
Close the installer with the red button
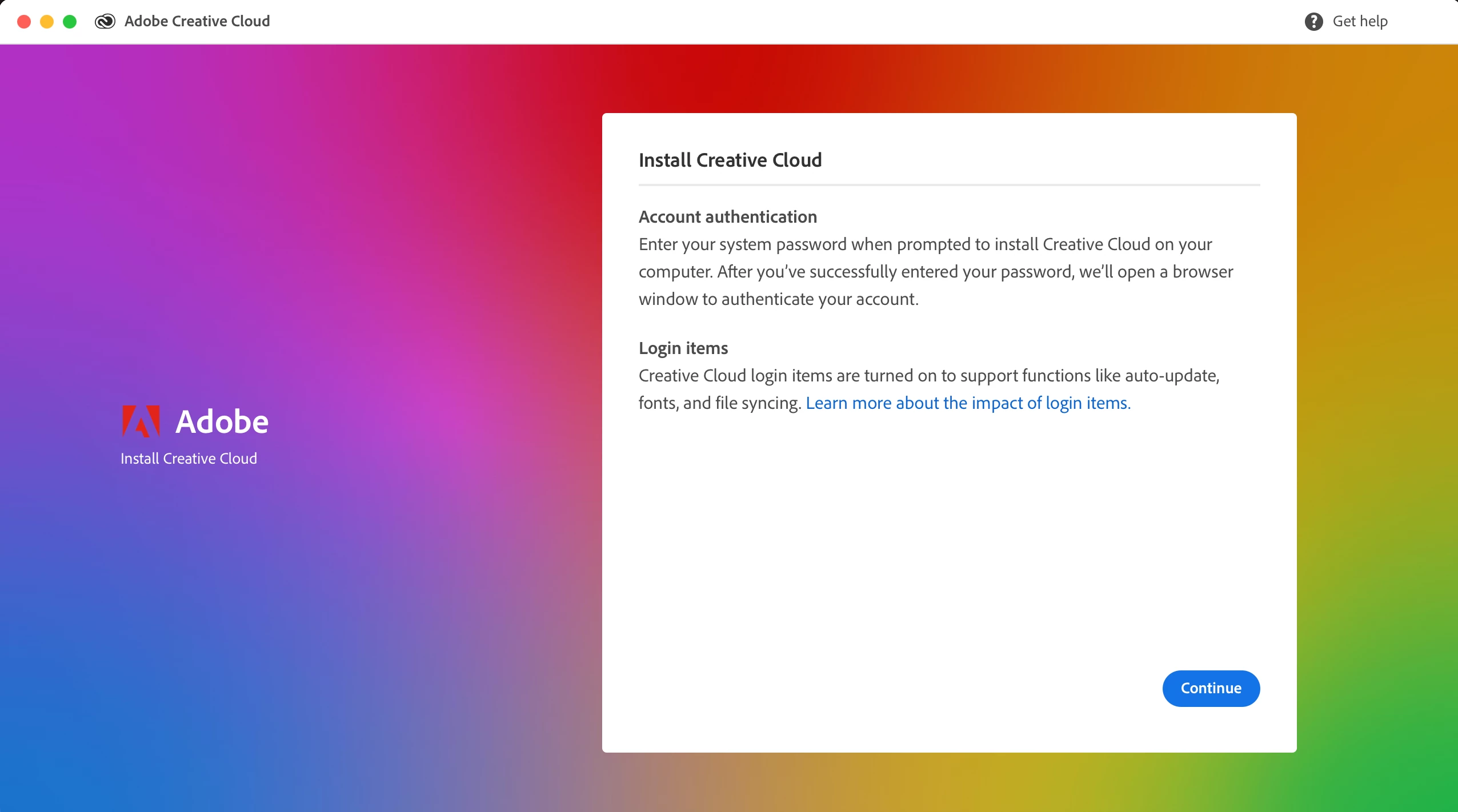point(24,22)
